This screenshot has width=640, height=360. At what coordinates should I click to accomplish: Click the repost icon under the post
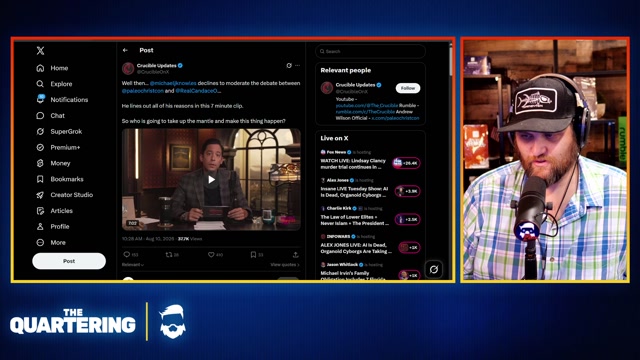tap(169, 254)
